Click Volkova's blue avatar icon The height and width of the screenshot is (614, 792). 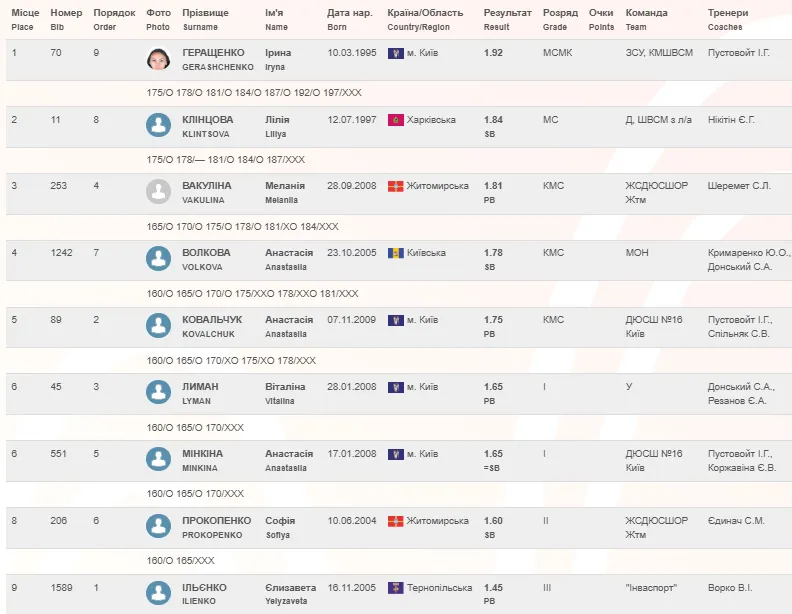click(x=158, y=259)
